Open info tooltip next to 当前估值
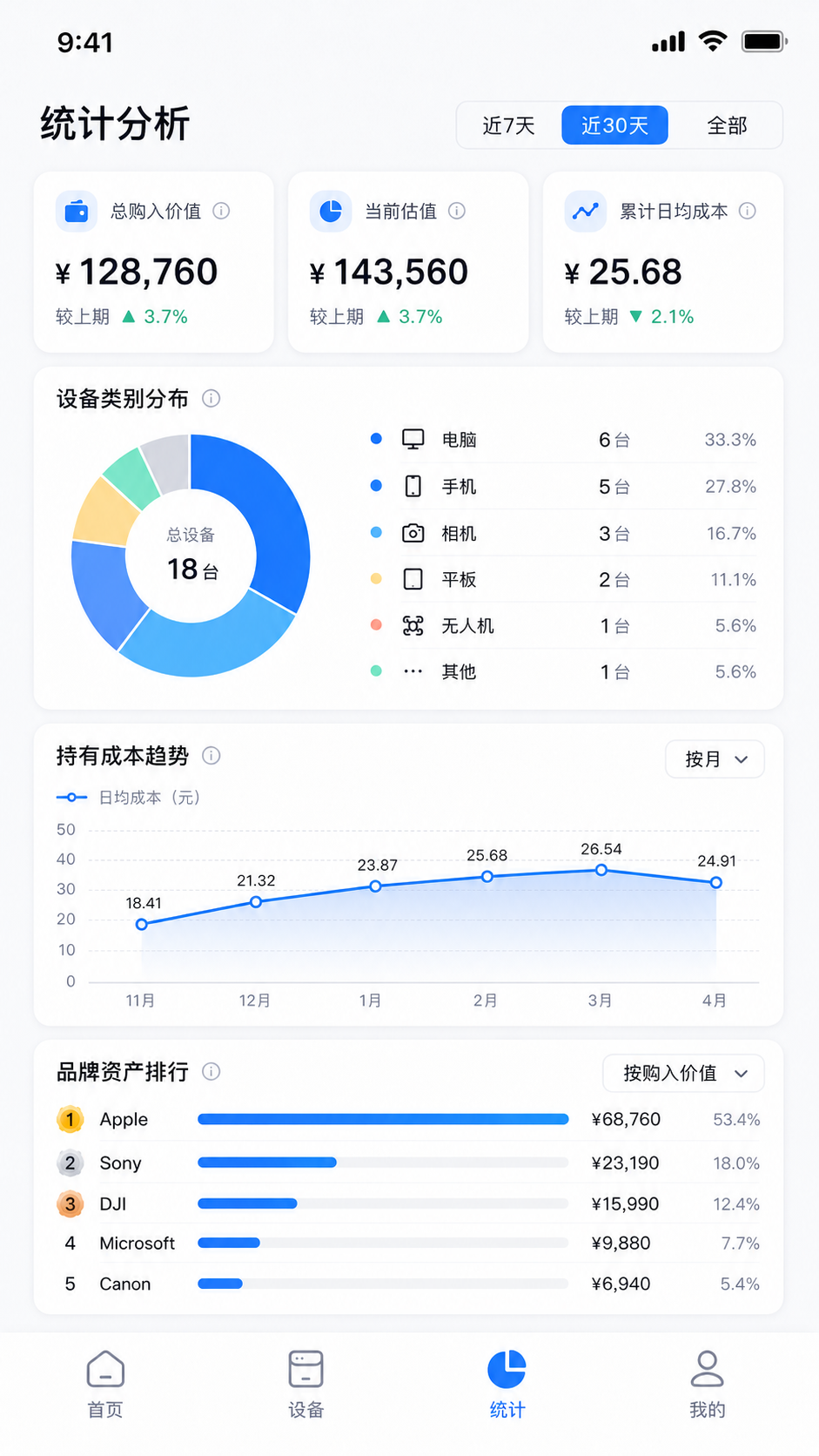 (x=457, y=211)
